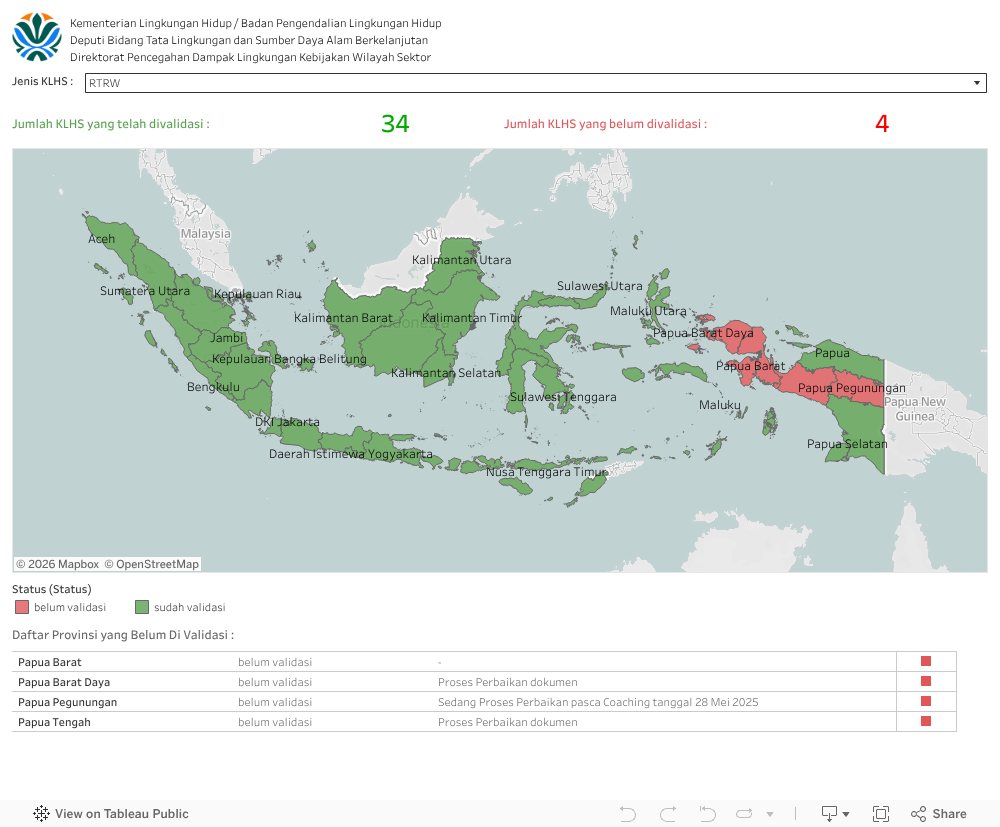Screen dimensions: 1000x827
Task: Click the Refresh data icon
Action: 745,814
